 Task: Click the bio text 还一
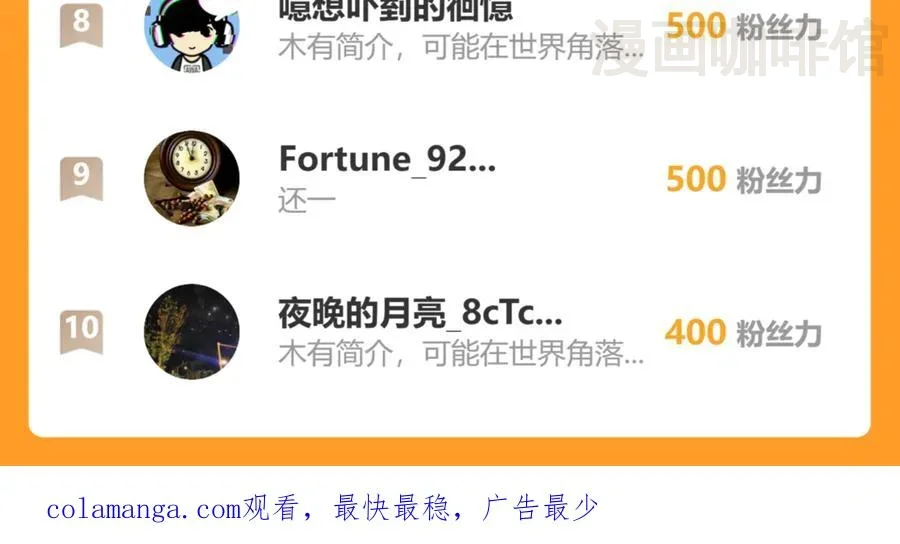(x=307, y=201)
